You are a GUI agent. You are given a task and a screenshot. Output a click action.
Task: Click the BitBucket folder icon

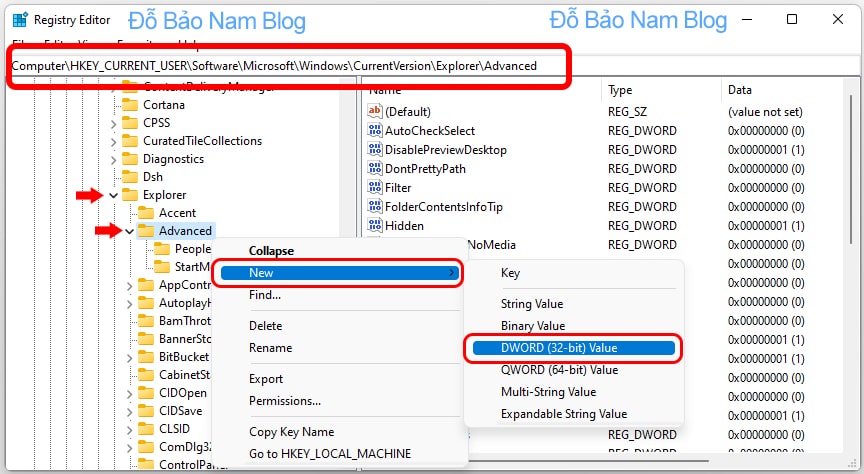point(146,357)
